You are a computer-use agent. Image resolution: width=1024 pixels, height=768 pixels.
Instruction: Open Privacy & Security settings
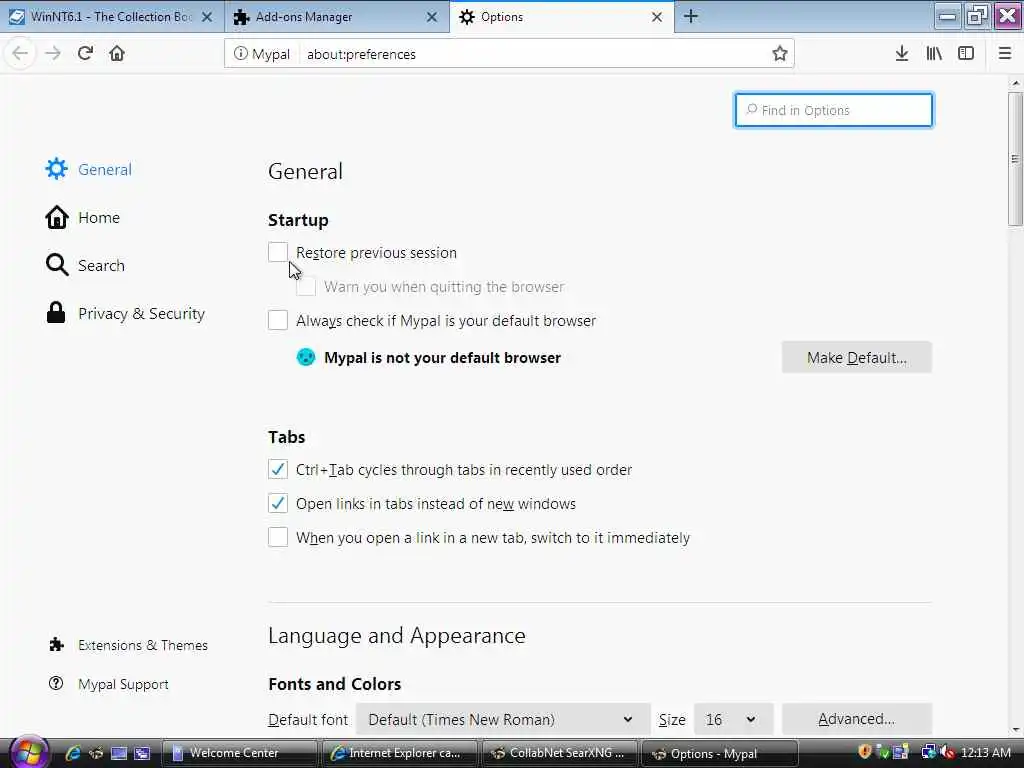tap(125, 313)
